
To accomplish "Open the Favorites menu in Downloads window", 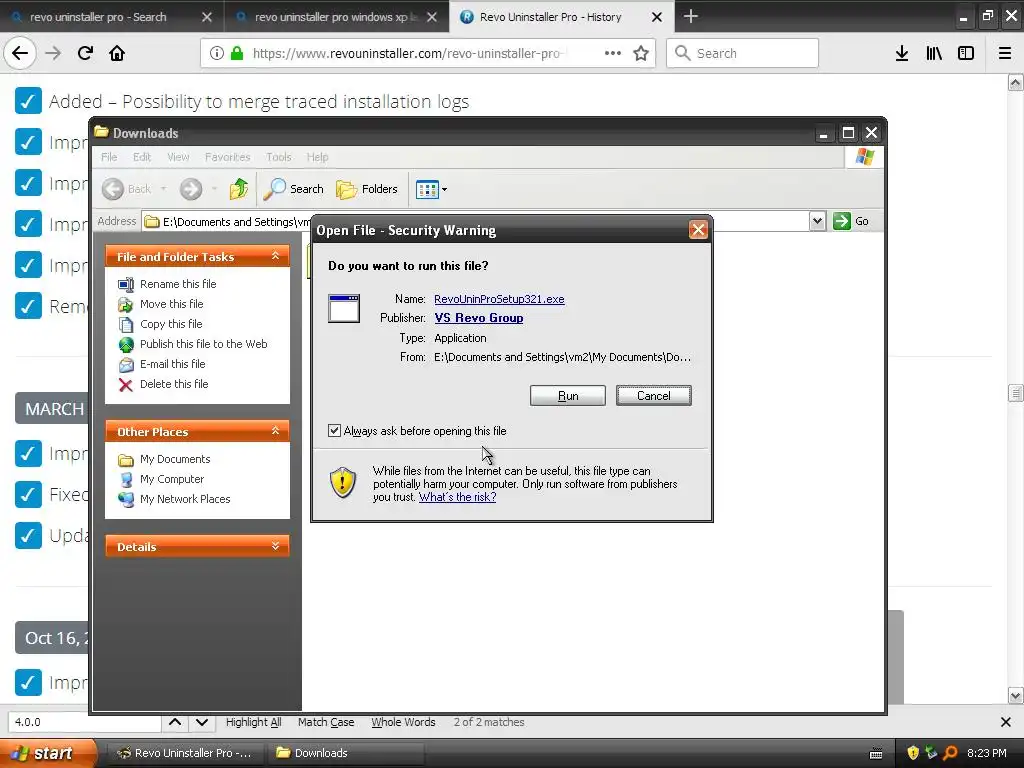I will tap(227, 157).
